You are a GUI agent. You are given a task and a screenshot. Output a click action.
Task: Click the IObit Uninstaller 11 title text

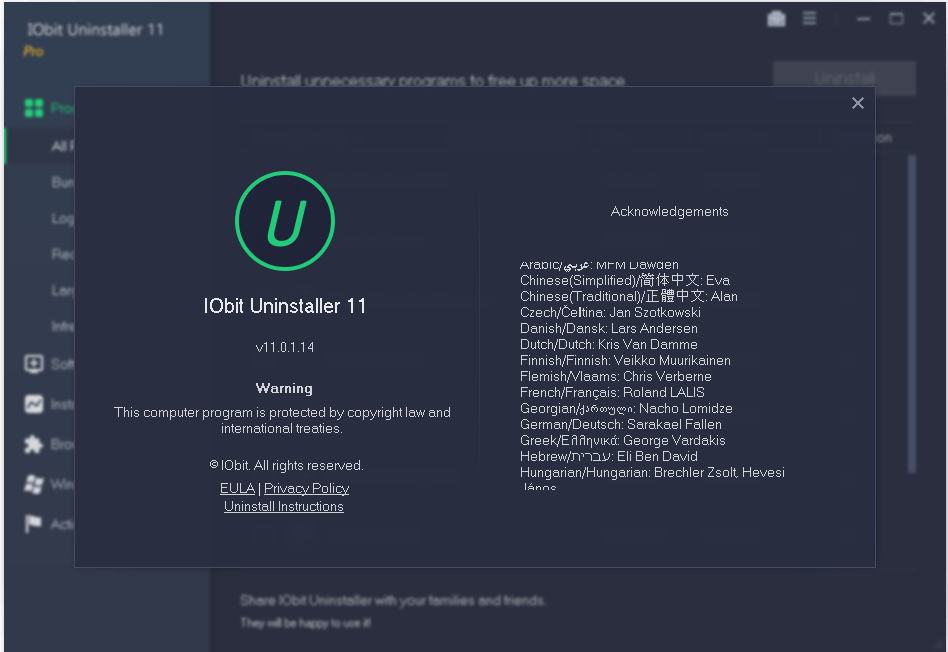pyautogui.click(x=285, y=306)
